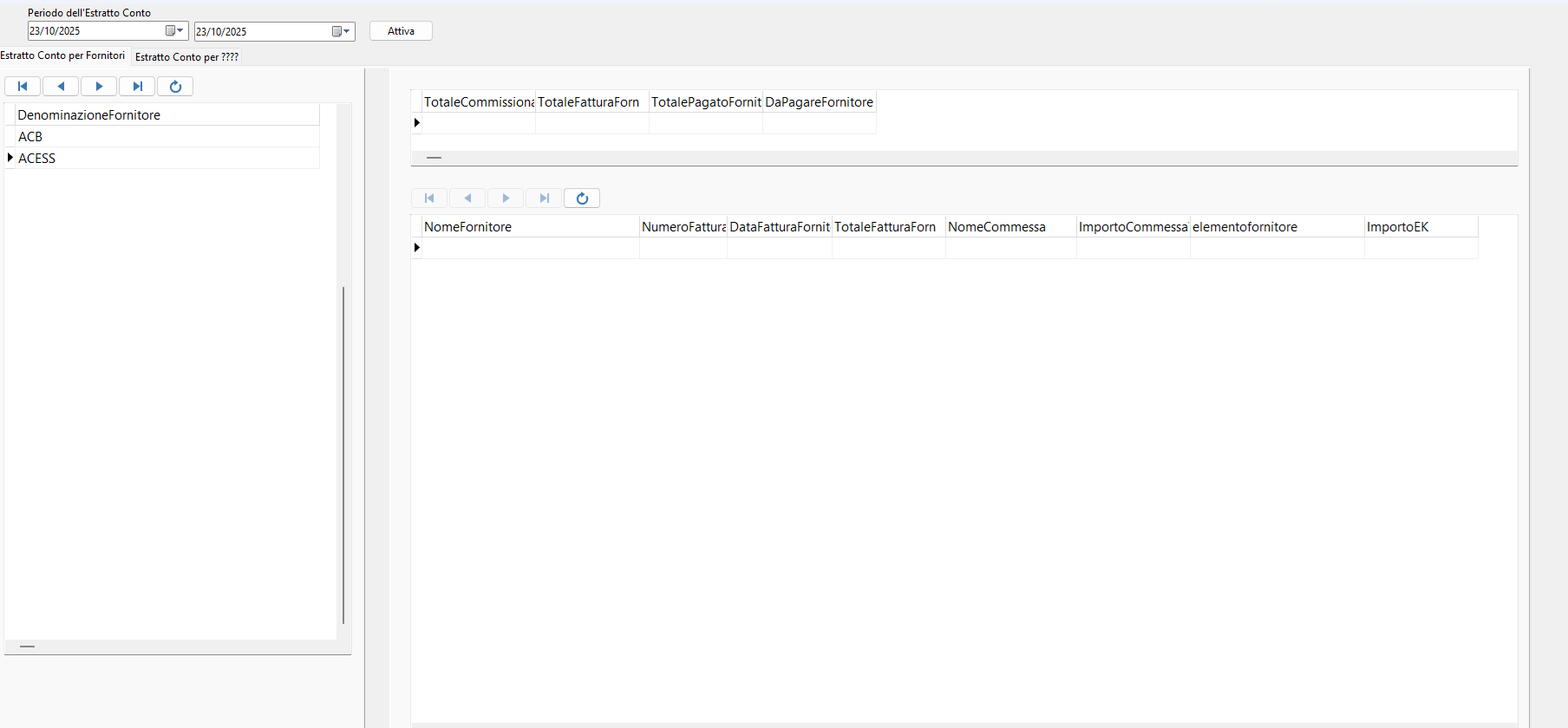This screenshot has height=728, width=1568.
Task: Go to next supplier record
Action: pyautogui.click(x=99, y=87)
